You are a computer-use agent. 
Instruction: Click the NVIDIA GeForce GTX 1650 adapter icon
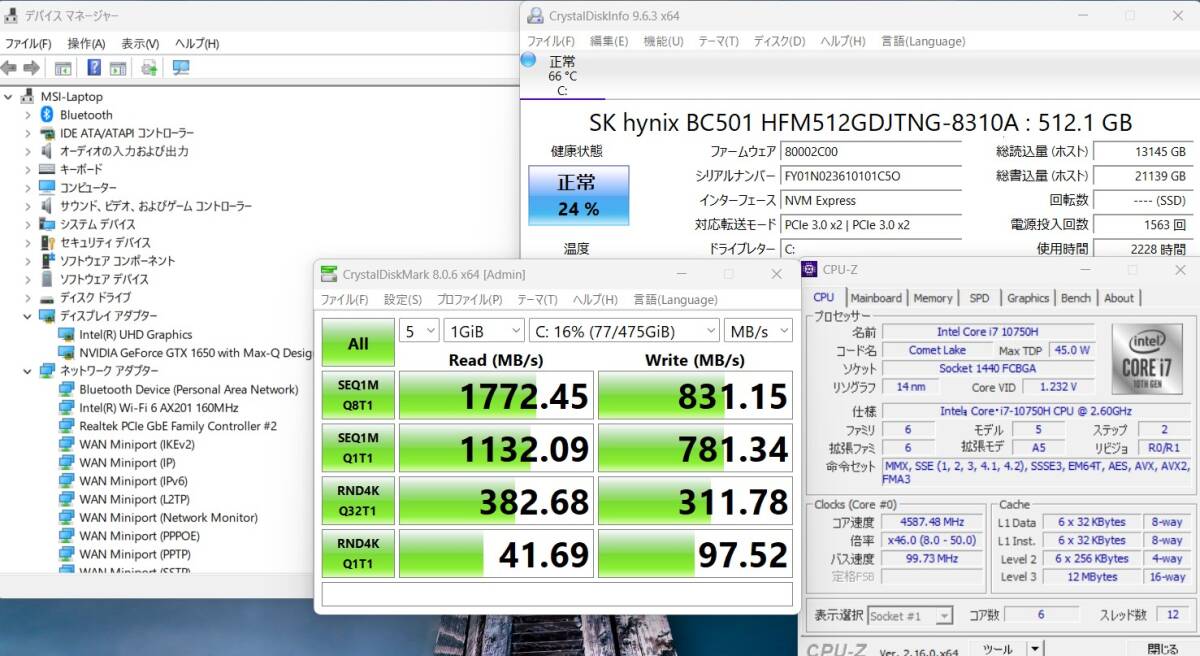tap(67, 353)
